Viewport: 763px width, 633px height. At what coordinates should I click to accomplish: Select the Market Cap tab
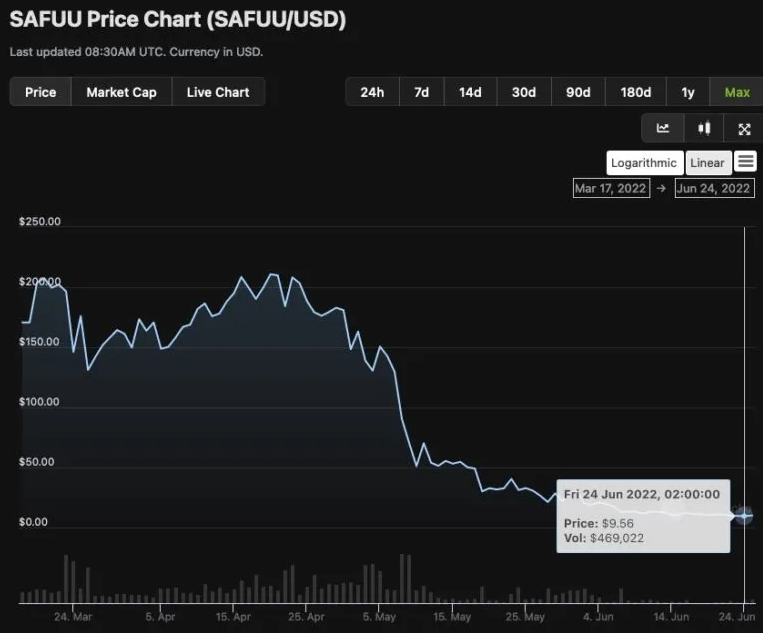pyautogui.click(x=122, y=92)
